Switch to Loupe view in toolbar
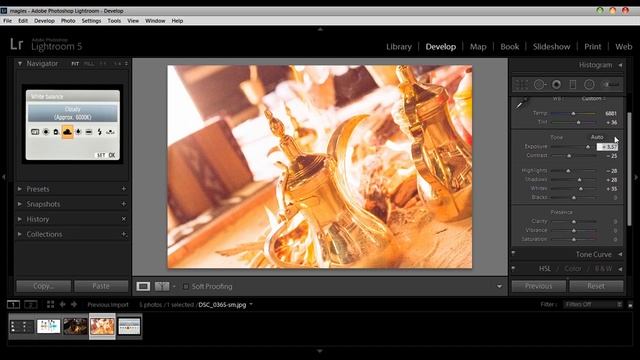The height and width of the screenshot is (360, 640). (x=143, y=286)
